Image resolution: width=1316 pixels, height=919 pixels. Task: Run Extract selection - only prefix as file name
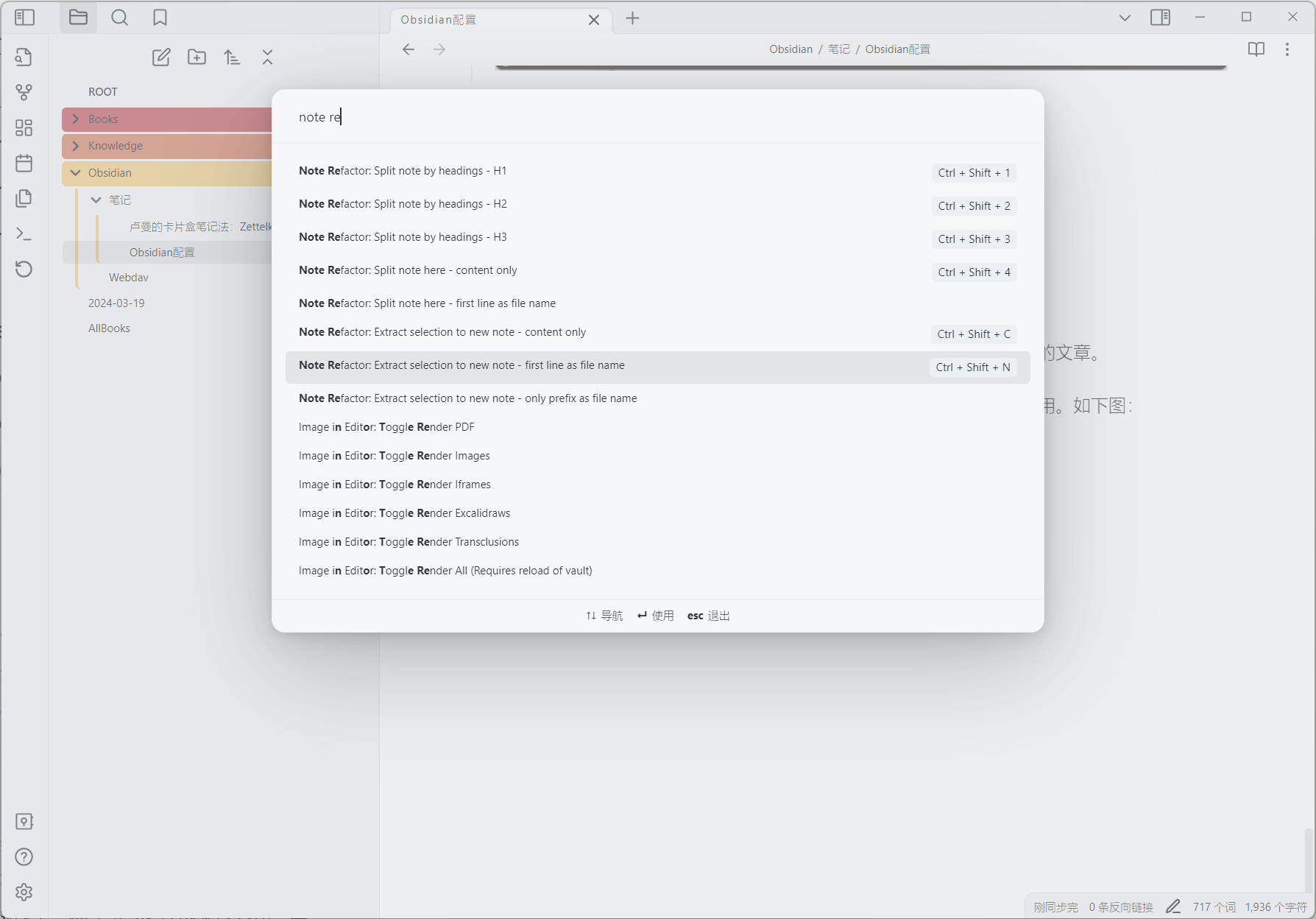point(657,398)
